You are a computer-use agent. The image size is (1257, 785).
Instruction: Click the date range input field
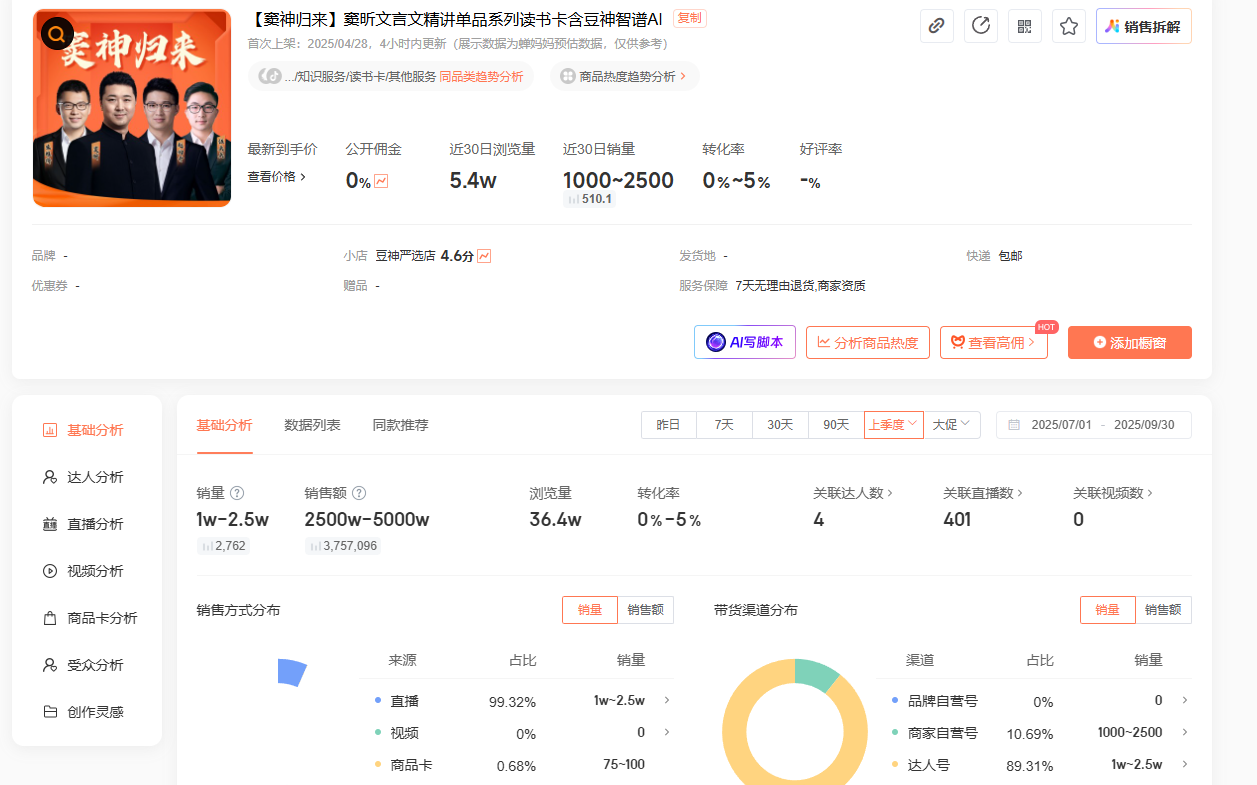(1093, 425)
